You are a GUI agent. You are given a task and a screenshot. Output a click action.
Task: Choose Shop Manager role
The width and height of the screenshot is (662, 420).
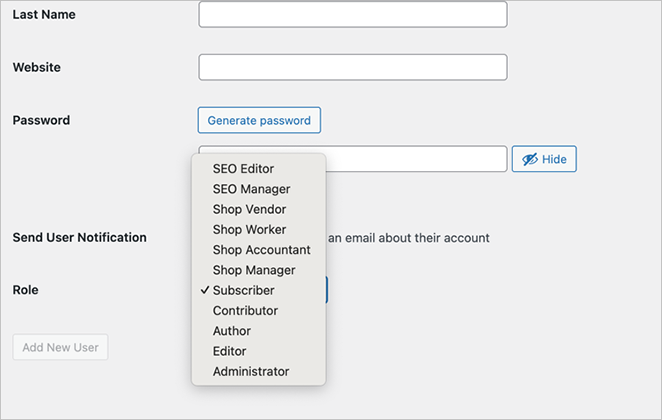pyautogui.click(x=254, y=270)
